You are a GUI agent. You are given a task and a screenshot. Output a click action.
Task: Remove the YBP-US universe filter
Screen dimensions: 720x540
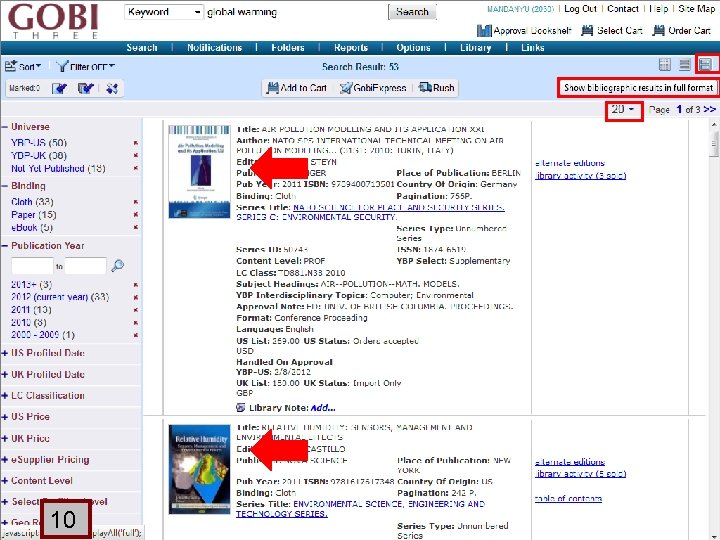136,143
